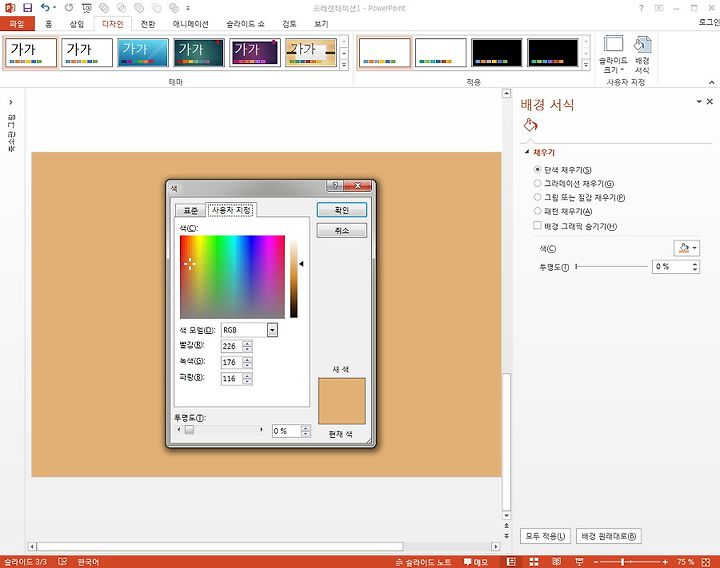Open 색 모델 RGB combo box

coord(249,330)
